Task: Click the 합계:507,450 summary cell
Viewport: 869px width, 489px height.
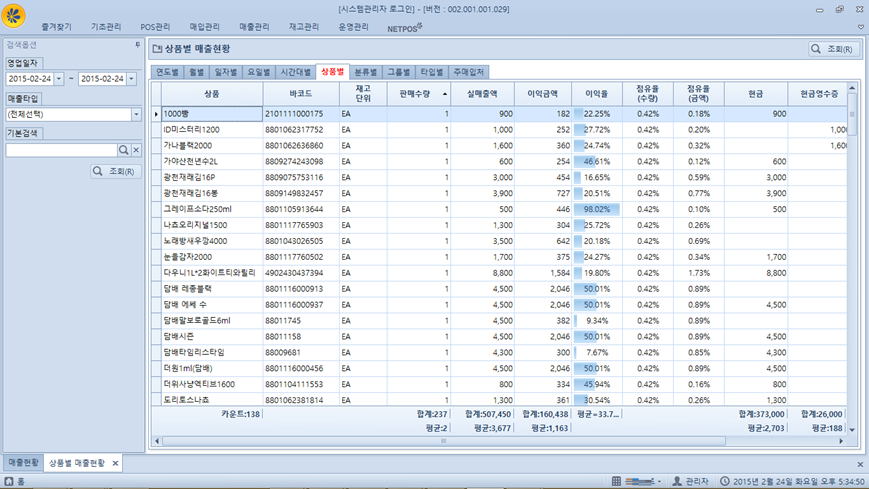Action: [488, 414]
